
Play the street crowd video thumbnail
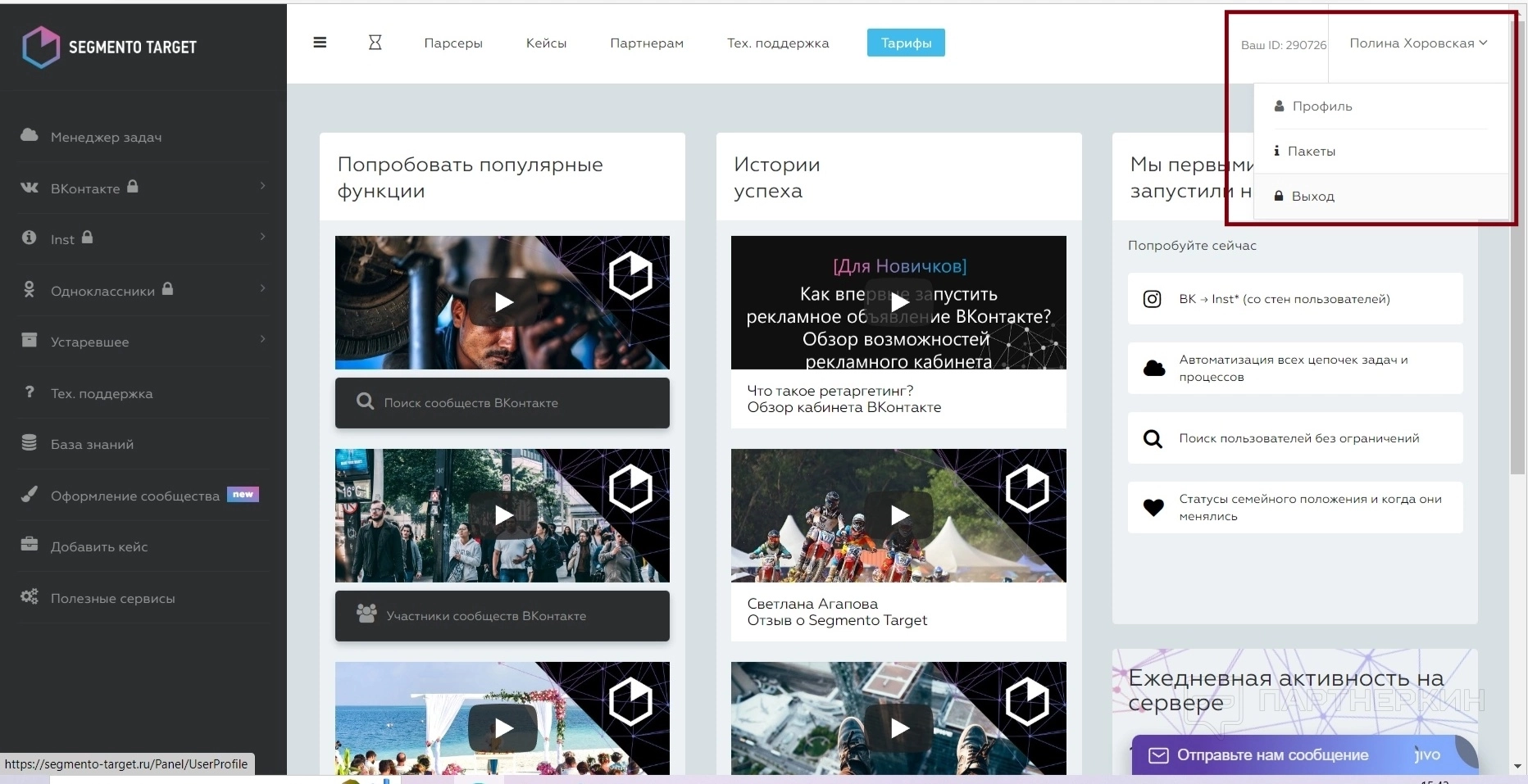click(x=503, y=515)
